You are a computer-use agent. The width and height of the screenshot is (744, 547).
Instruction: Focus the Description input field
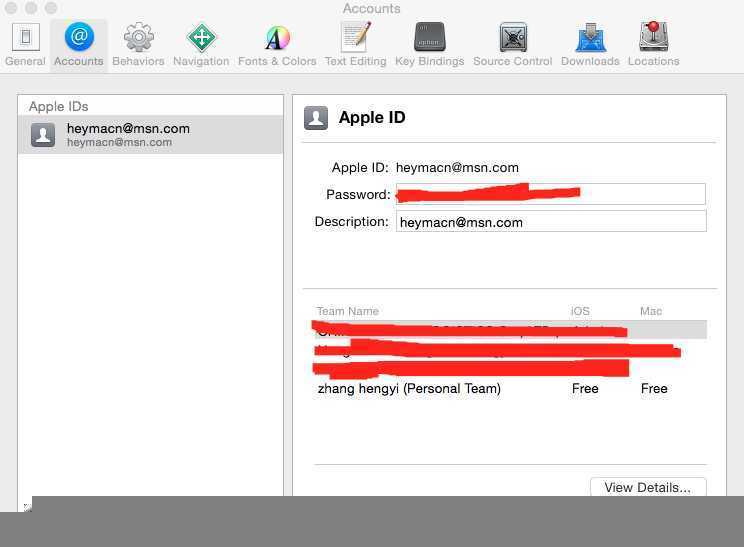click(551, 222)
